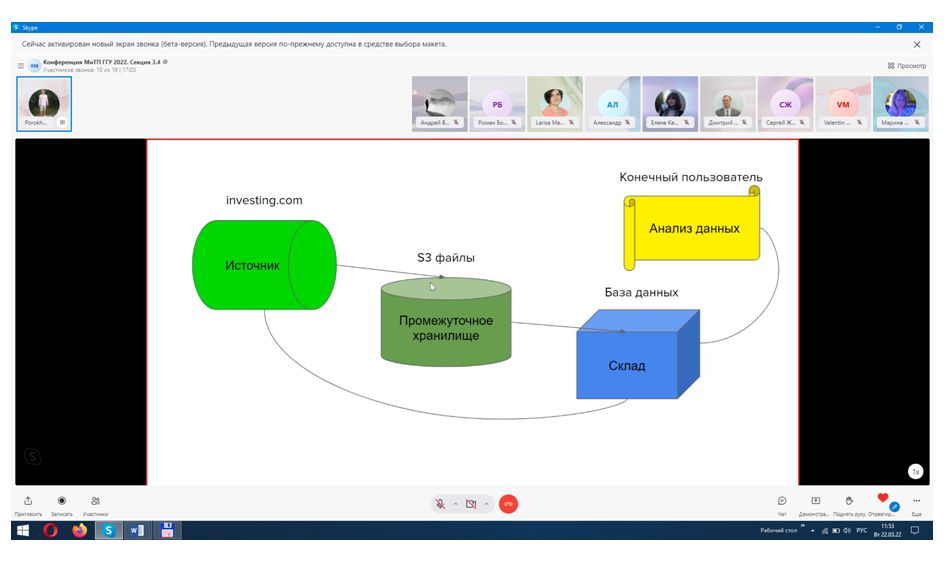Expand microphone options chevron

pos(456,504)
